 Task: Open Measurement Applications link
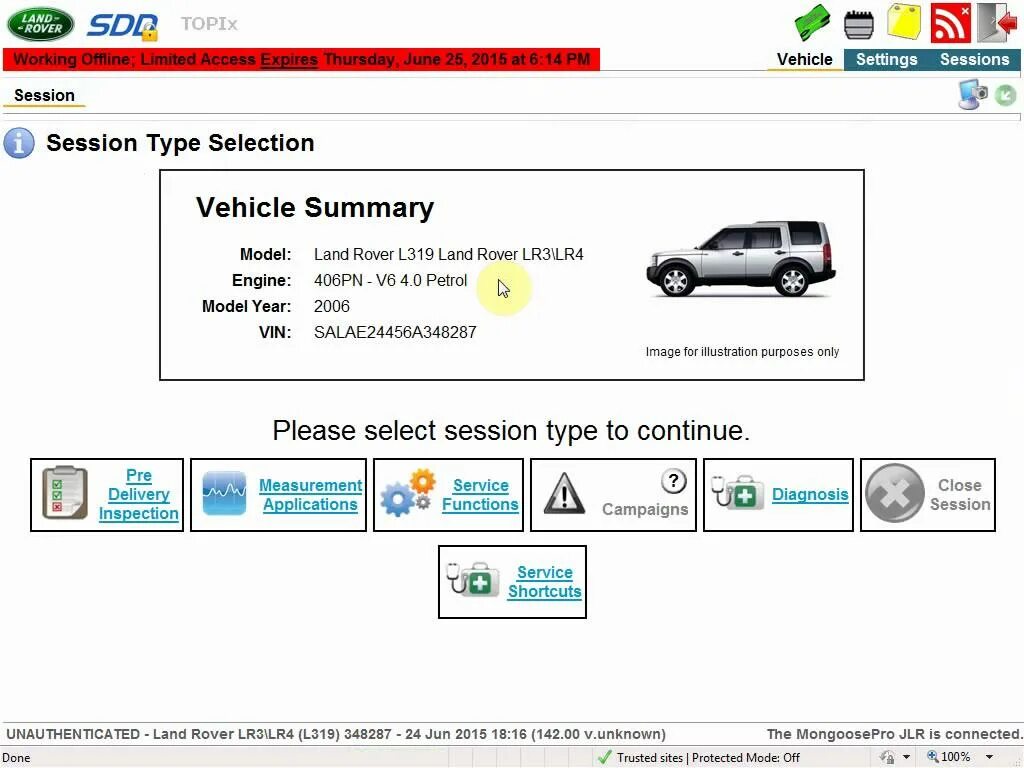[310, 495]
